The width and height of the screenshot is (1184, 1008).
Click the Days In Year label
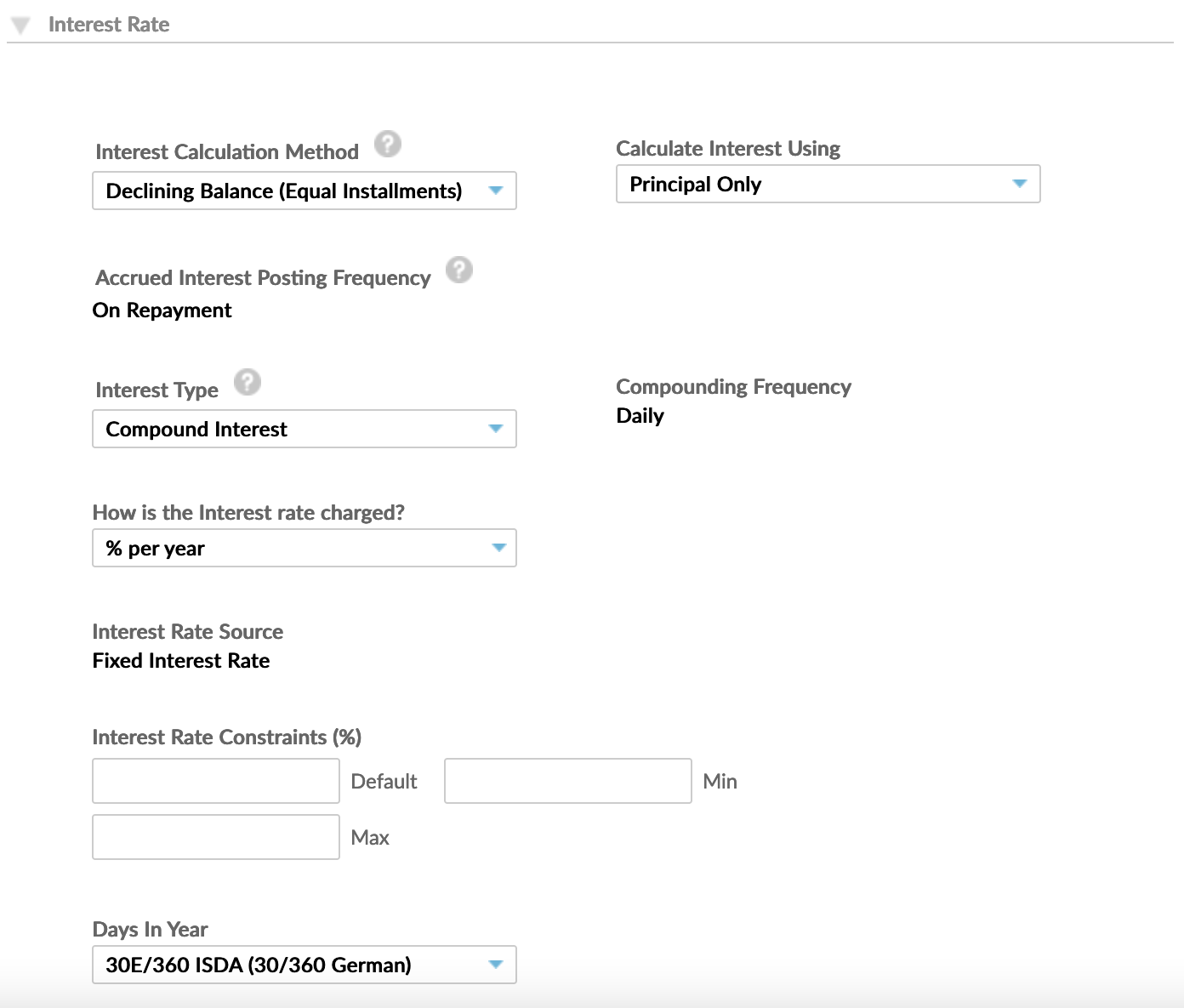(x=150, y=929)
